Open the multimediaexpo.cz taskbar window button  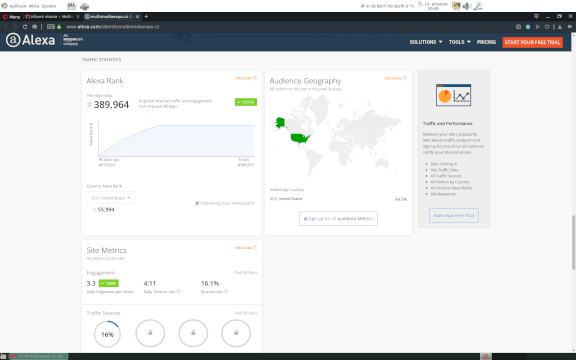click(x=39, y=356)
